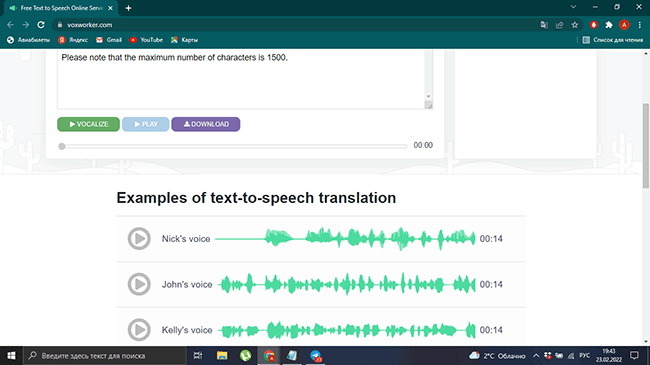This screenshot has height=365, width=650.
Task: Open the red ad blocker extension
Action: coord(594,25)
